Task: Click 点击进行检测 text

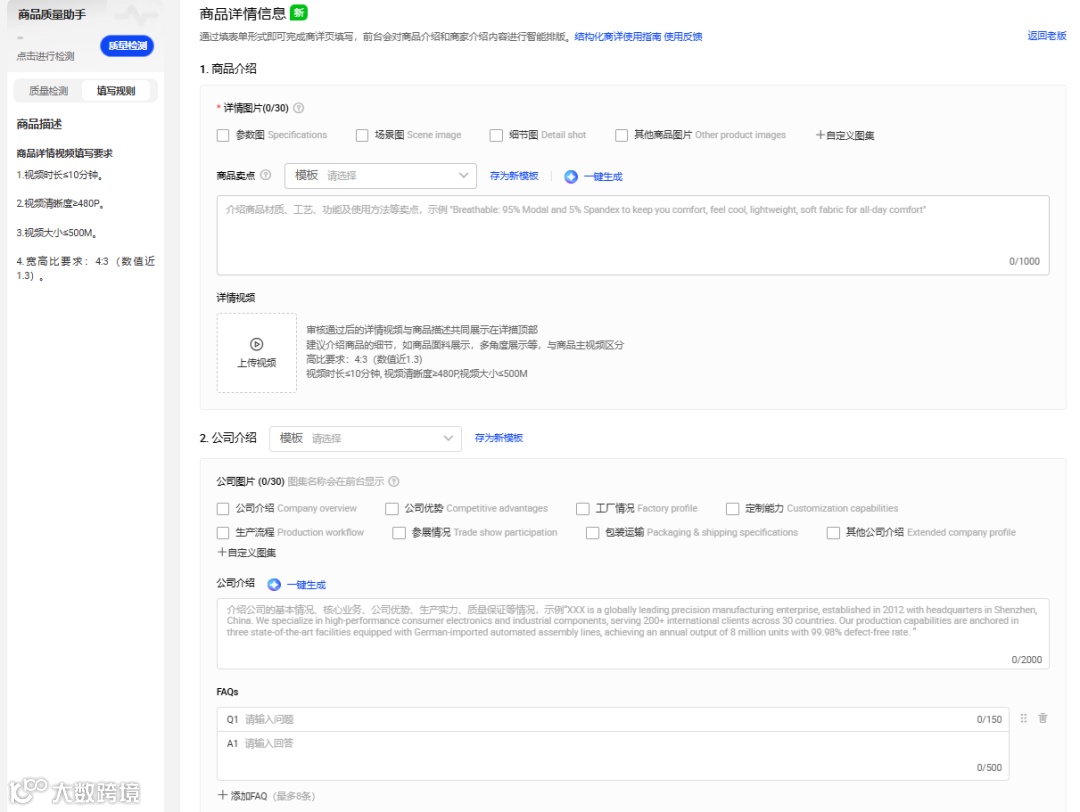Action: 45,56
